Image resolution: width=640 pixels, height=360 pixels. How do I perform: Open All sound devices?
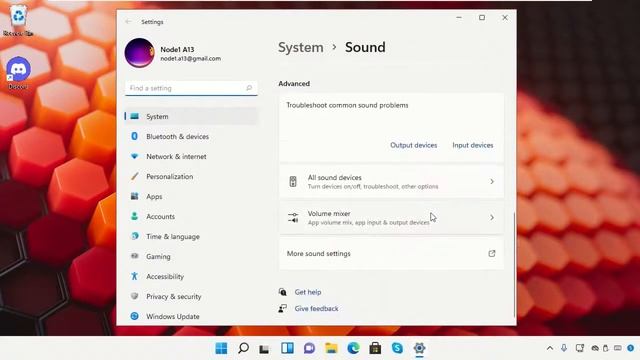tap(391, 182)
